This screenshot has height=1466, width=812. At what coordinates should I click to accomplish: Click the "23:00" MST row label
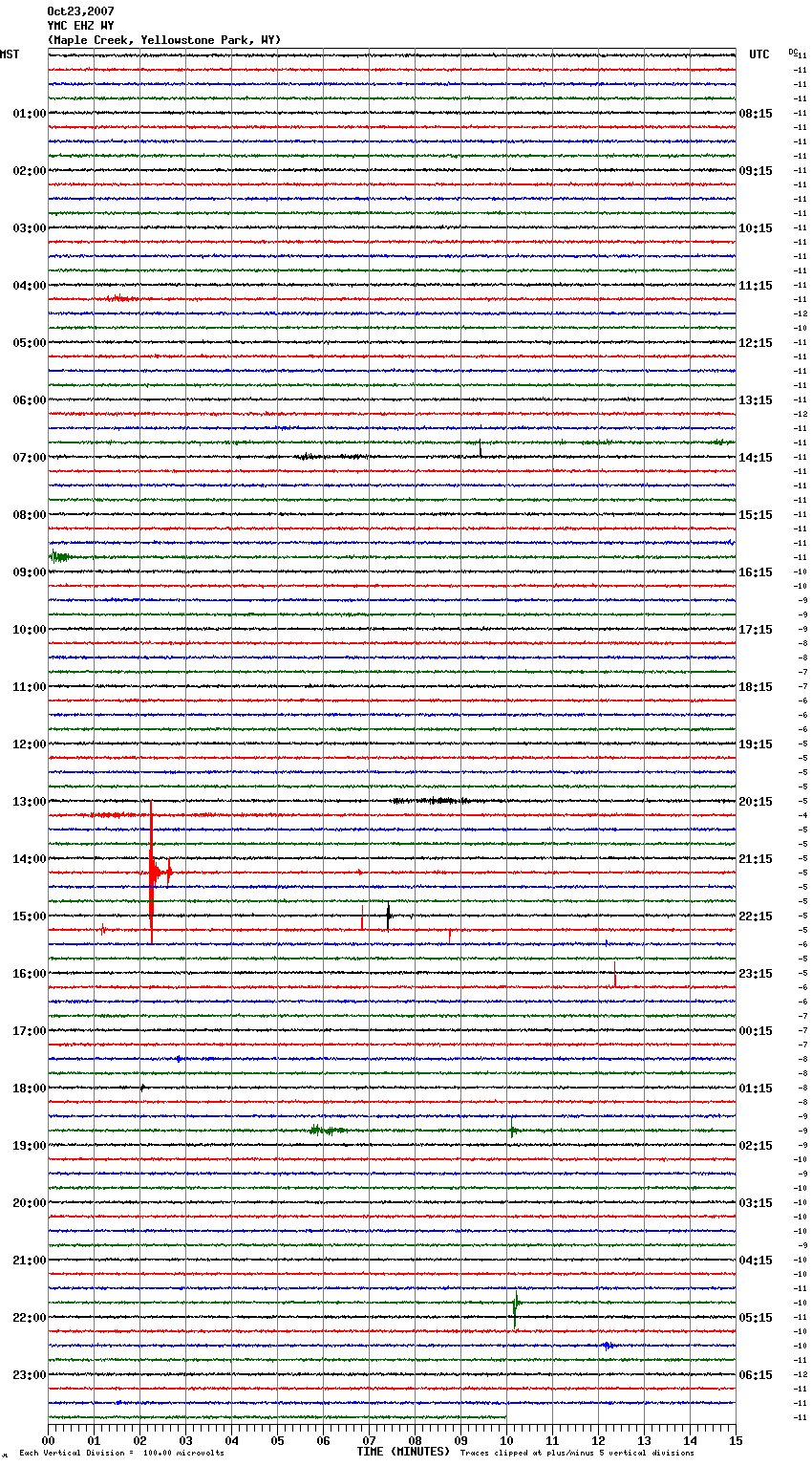(30, 1375)
